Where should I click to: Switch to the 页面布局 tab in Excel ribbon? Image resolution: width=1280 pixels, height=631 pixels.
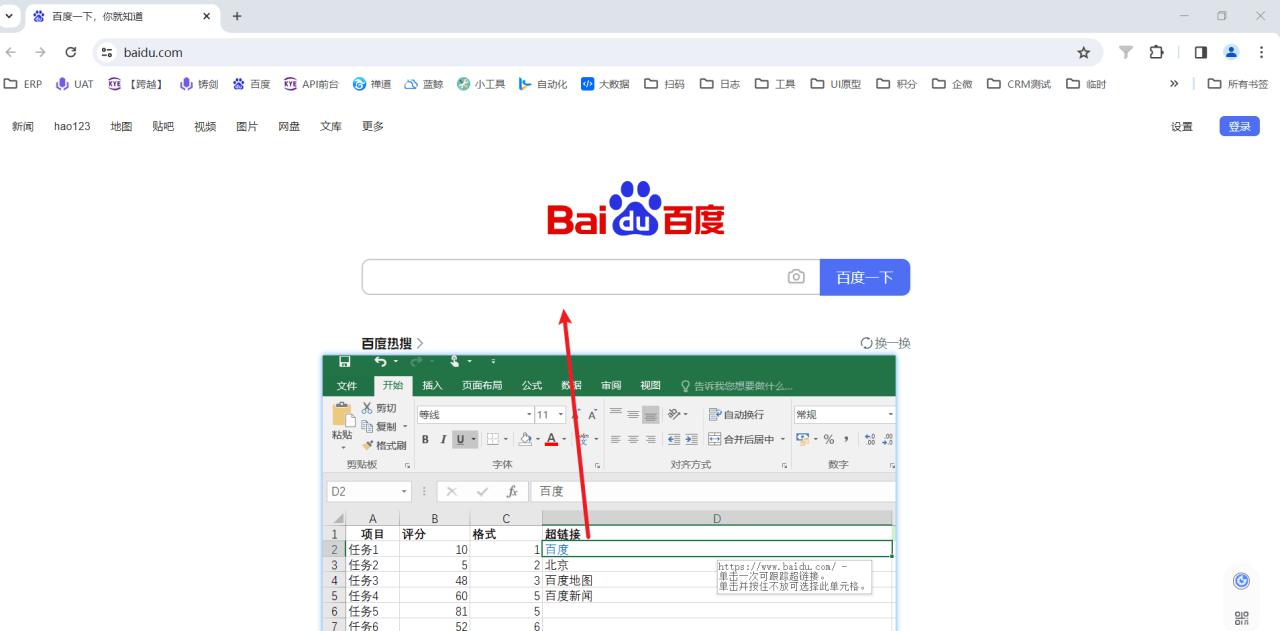[482, 386]
